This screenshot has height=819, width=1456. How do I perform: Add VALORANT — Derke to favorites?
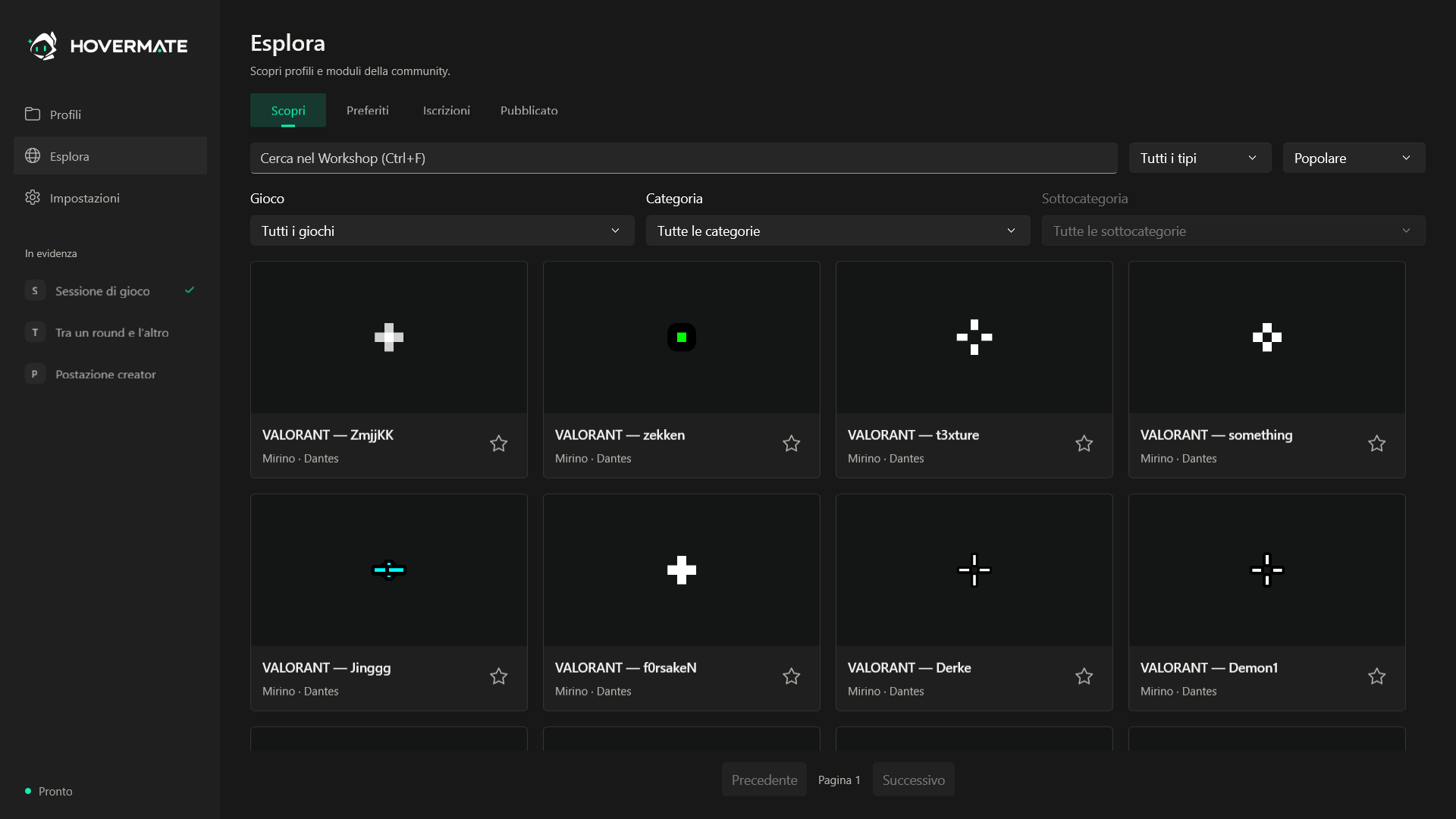point(1084,676)
